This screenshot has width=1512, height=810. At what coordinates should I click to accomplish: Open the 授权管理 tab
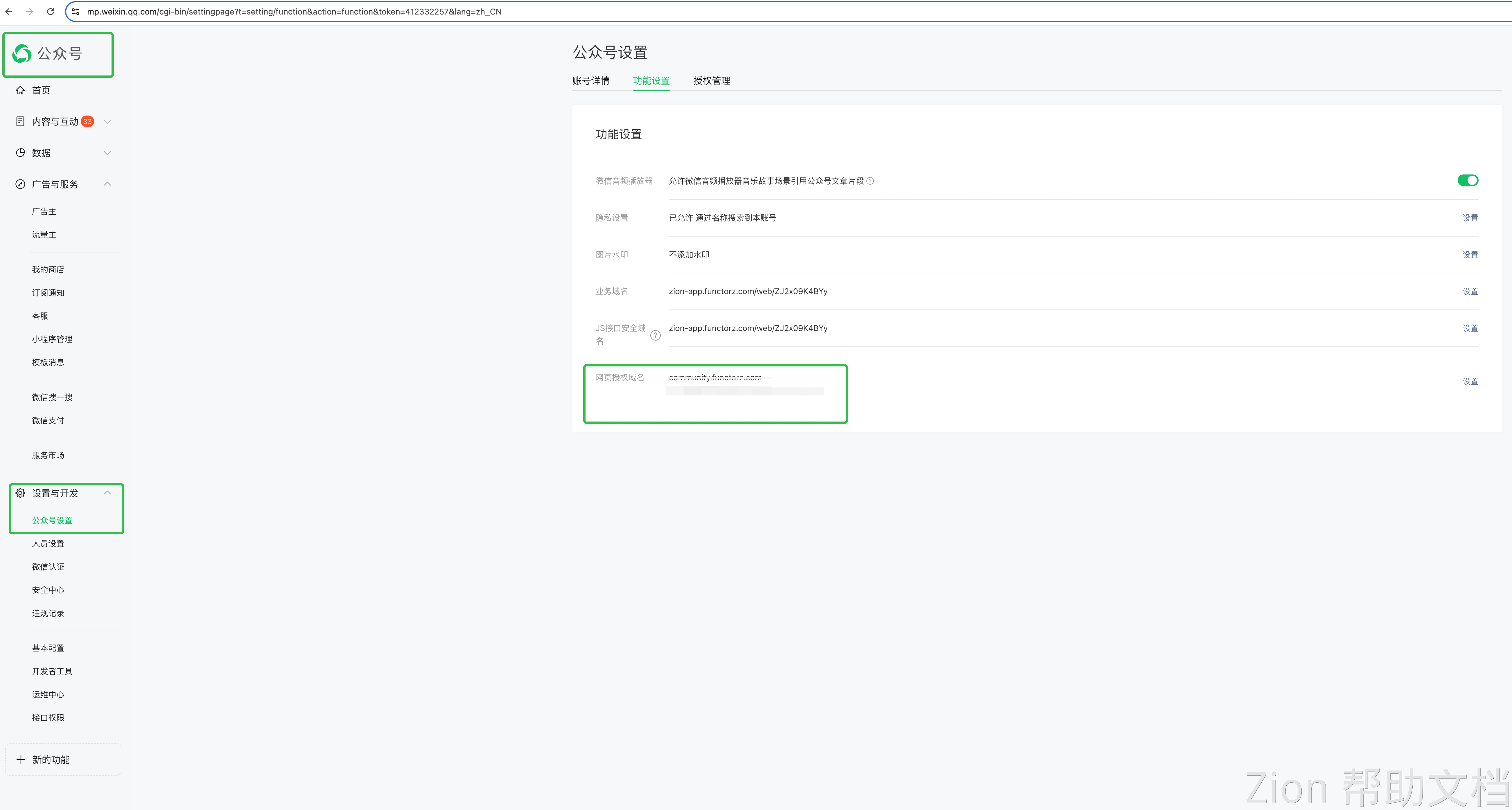pyautogui.click(x=711, y=81)
